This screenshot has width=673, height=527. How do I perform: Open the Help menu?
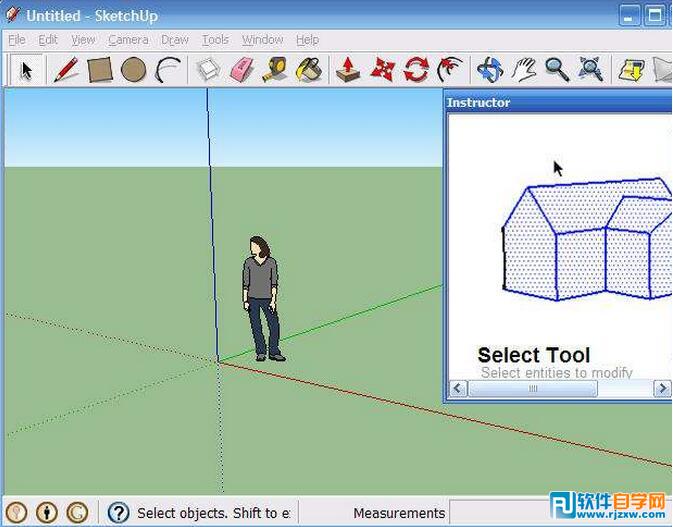(x=307, y=40)
